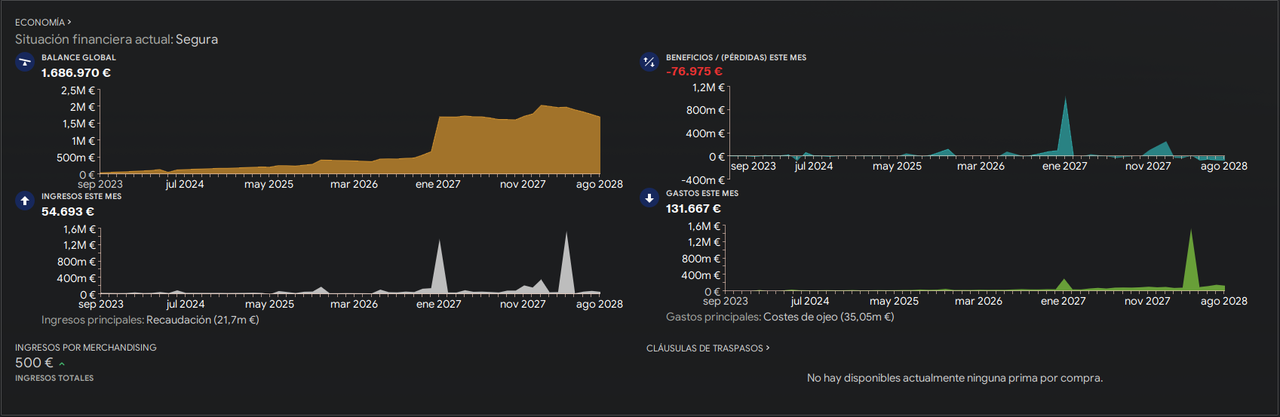Click the Ingresos este mes up-arrow icon
1280x417 pixels.
click(24, 199)
